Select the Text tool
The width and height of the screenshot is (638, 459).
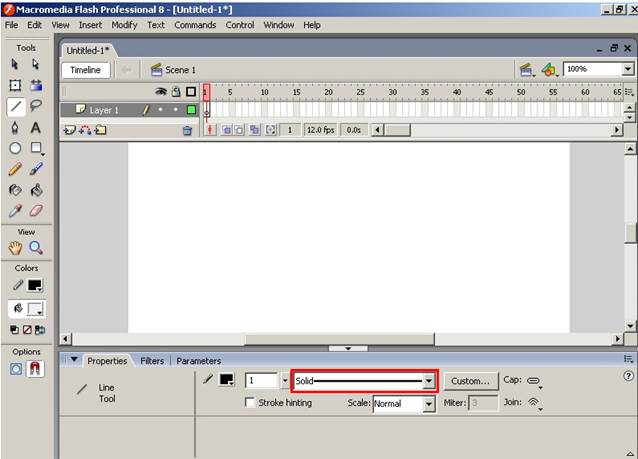click(36, 128)
